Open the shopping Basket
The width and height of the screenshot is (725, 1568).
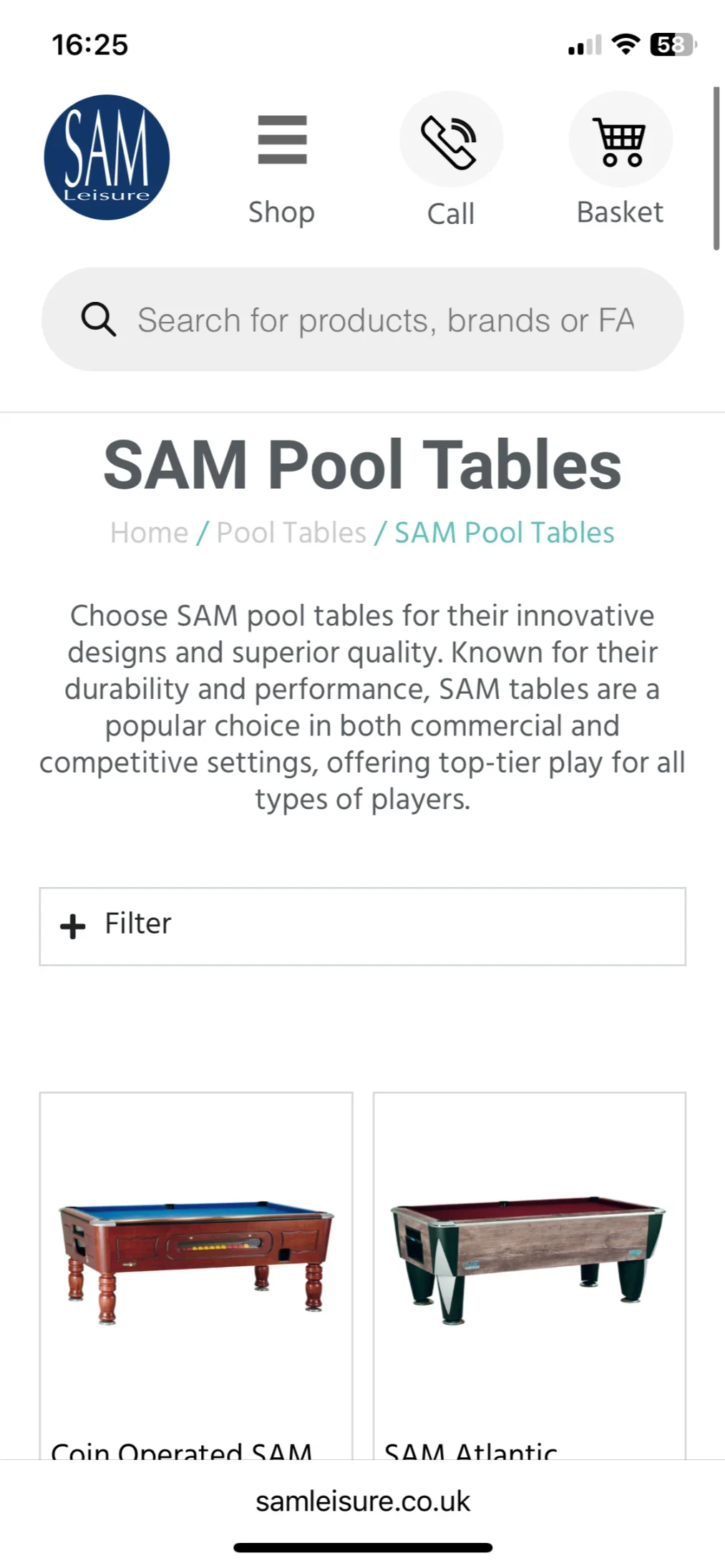[620, 139]
